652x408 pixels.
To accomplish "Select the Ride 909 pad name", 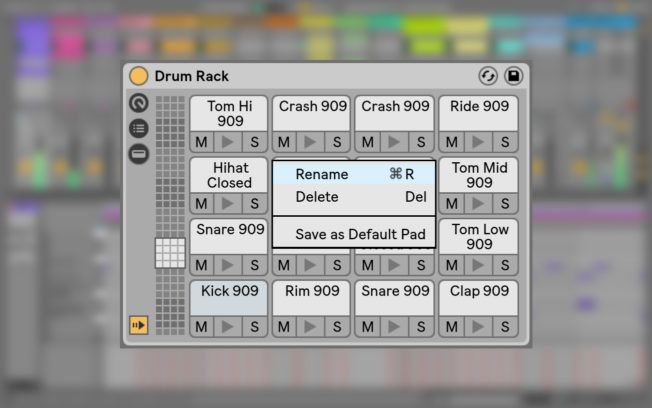I will coord(479,106).
